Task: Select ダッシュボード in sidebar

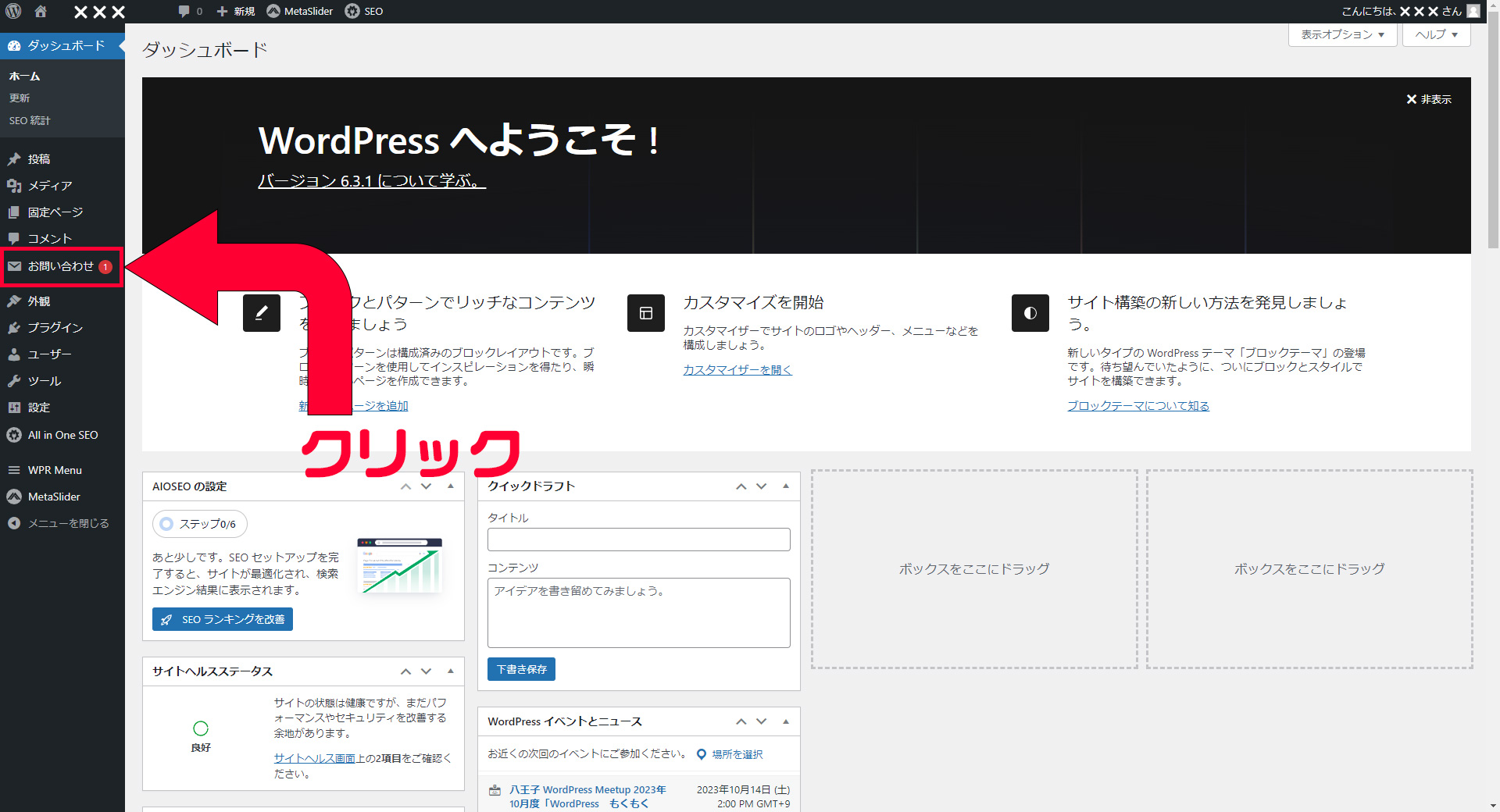Action: point(62,45)
